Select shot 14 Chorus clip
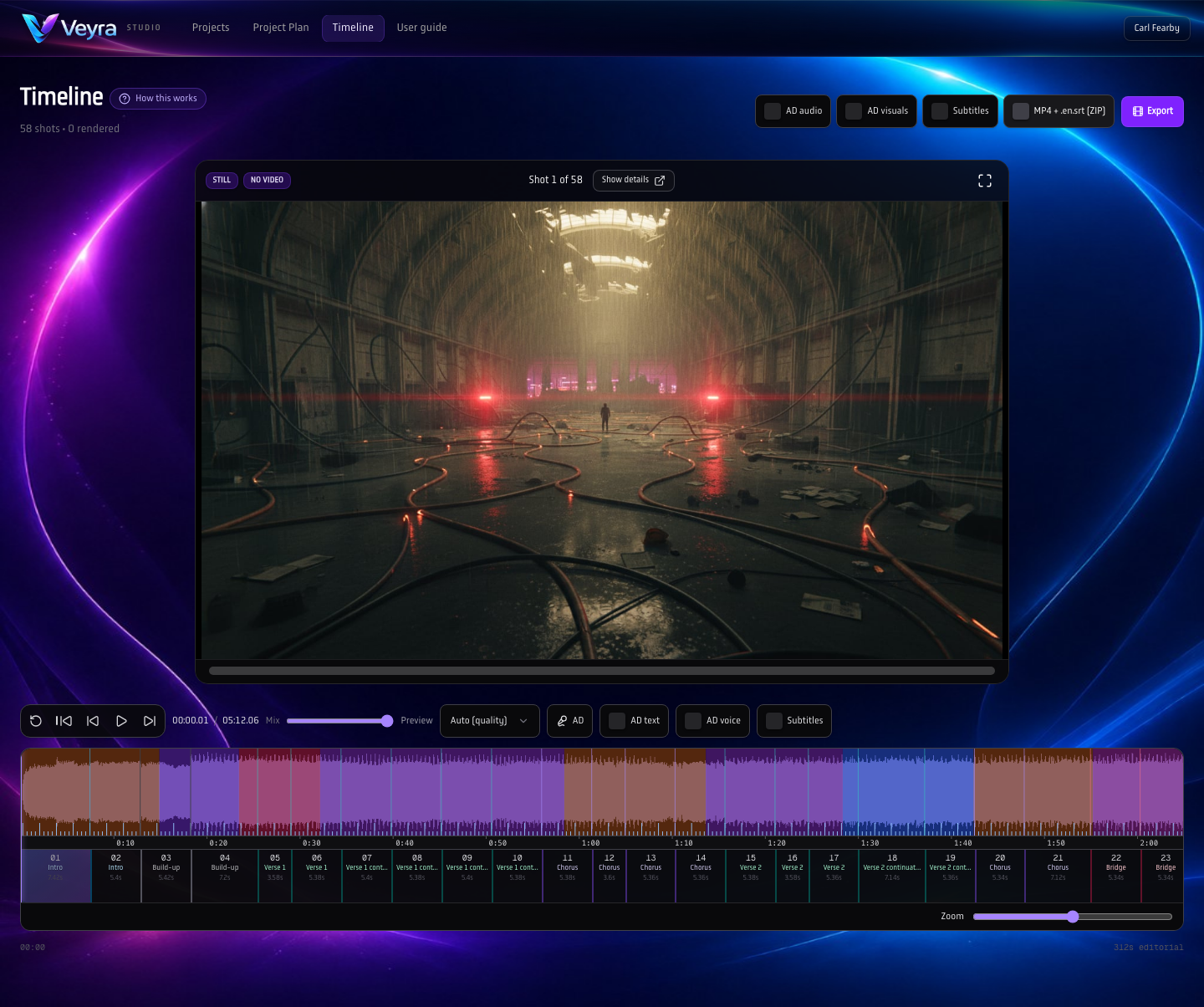Image resolution: width=1204 pixels, height=1007 pixels. point(701,876)
